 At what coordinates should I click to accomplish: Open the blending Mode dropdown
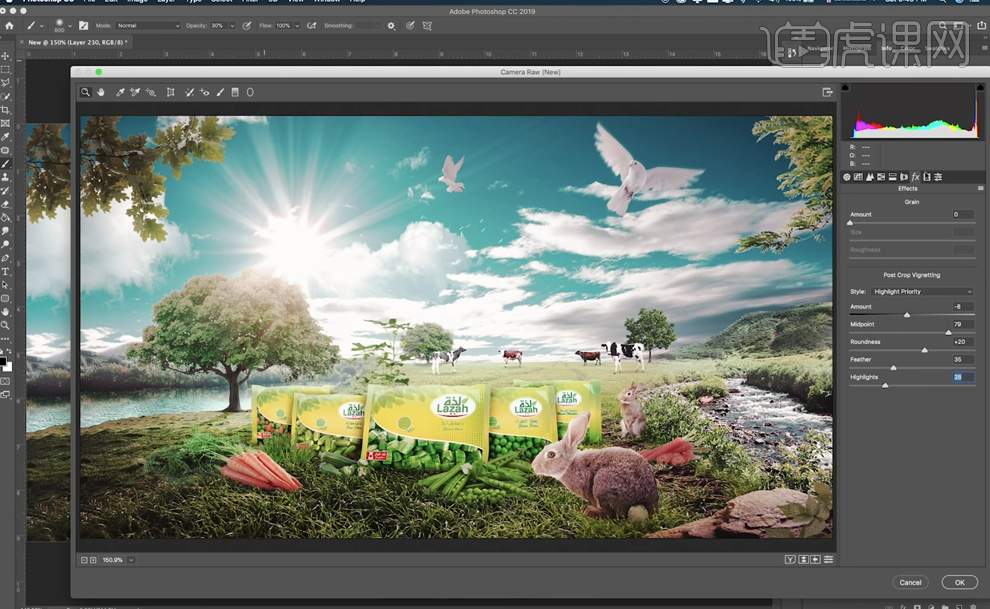(148, 26)
